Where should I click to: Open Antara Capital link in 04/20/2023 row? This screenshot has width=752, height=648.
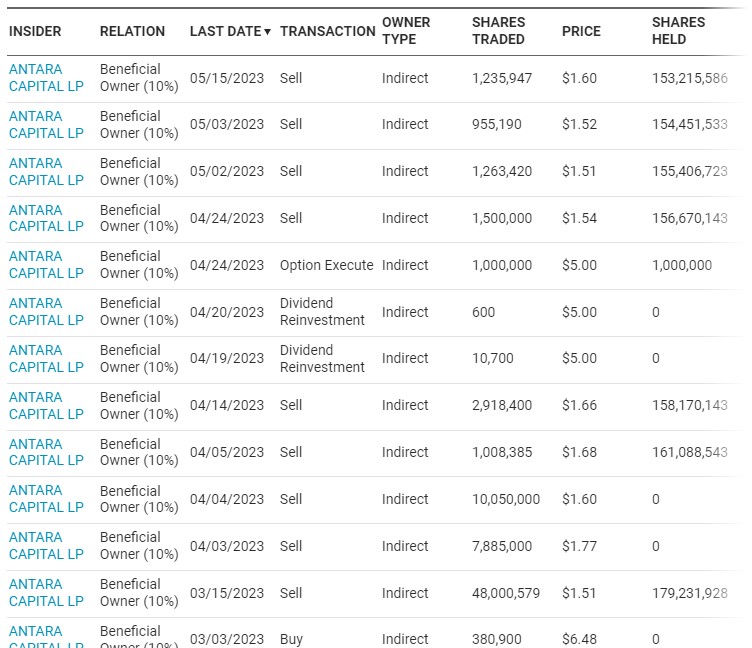46,312
